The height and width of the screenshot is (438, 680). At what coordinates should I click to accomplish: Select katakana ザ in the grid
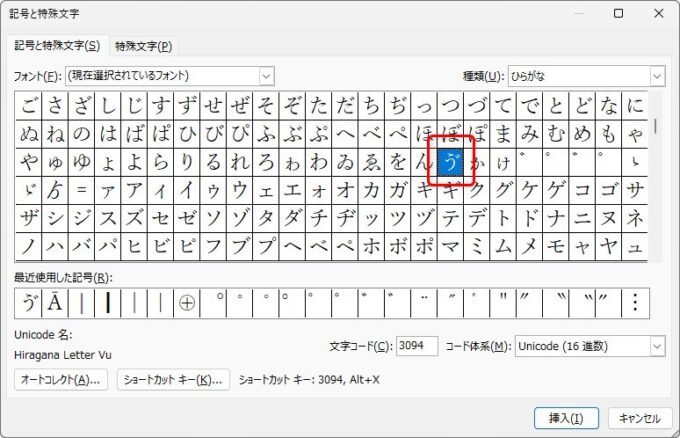[x=28, y=218]
